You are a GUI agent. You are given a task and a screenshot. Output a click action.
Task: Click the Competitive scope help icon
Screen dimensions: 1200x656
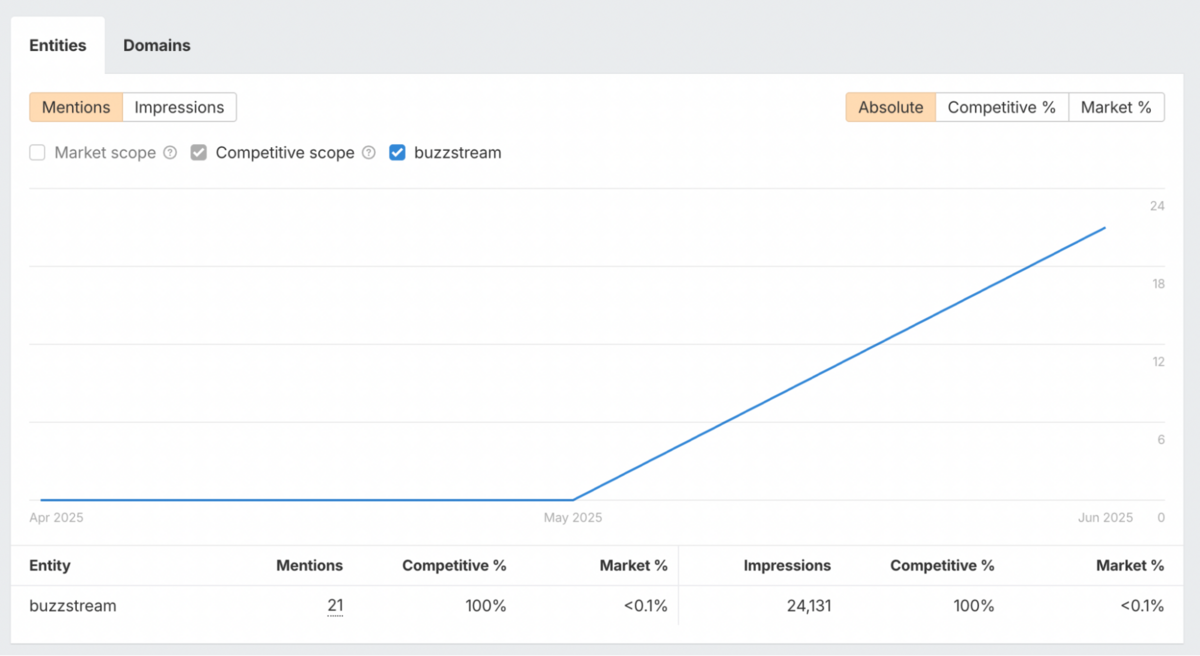pyautogui.click(x=370, y=152)
